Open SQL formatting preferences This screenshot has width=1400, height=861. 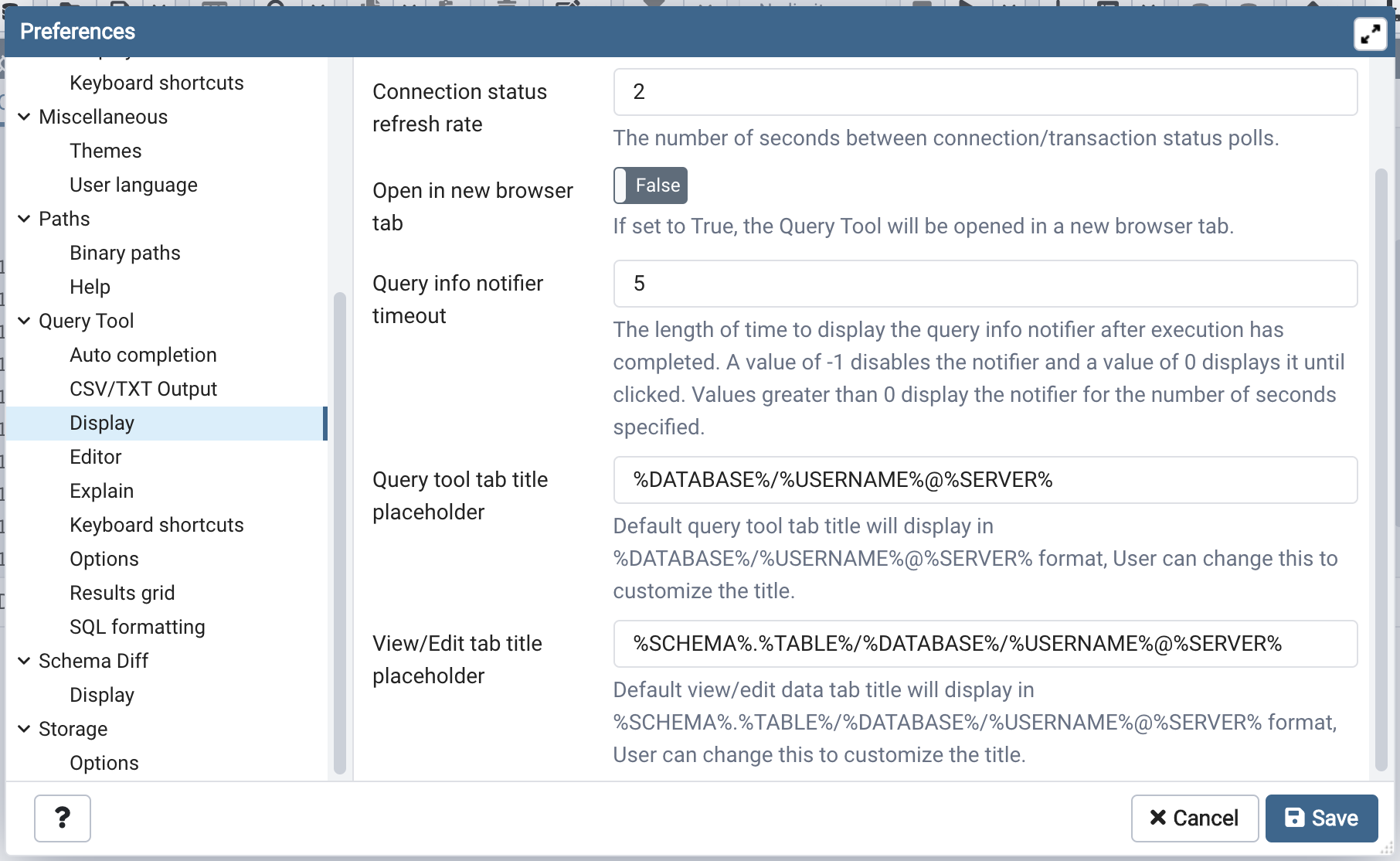coord(138,627)
